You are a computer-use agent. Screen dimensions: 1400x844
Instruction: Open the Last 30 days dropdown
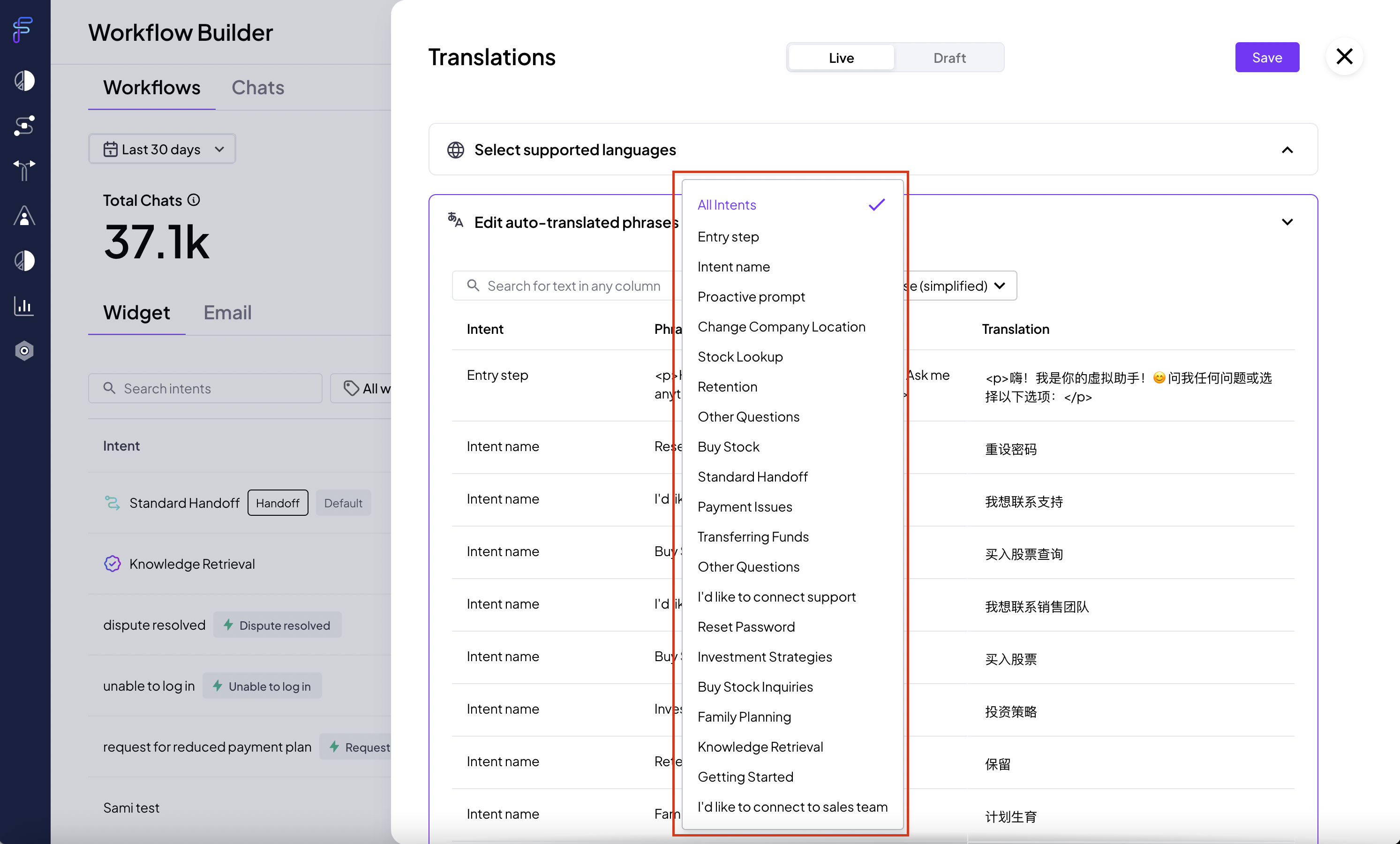click(x=162, y=149)
